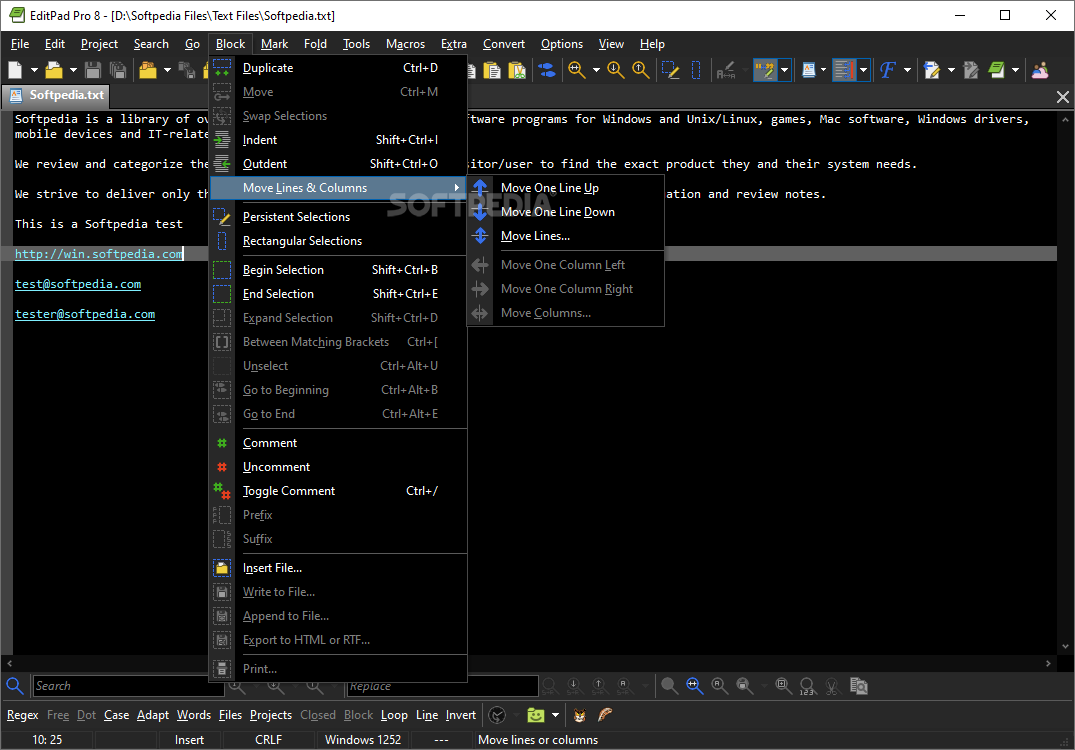Open dropdown arrow next to Open file icon

[73, 70]
